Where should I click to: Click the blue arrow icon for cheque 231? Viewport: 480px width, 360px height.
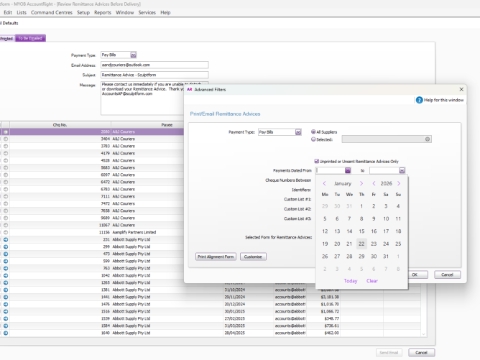coord(6,240)
